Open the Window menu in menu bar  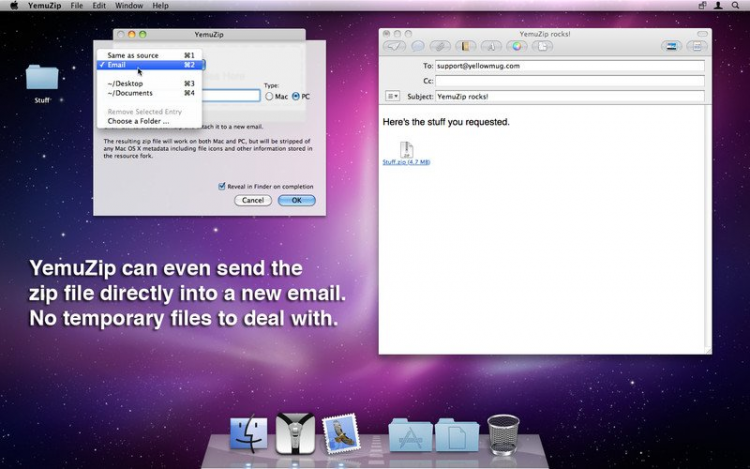click(129, 6)
